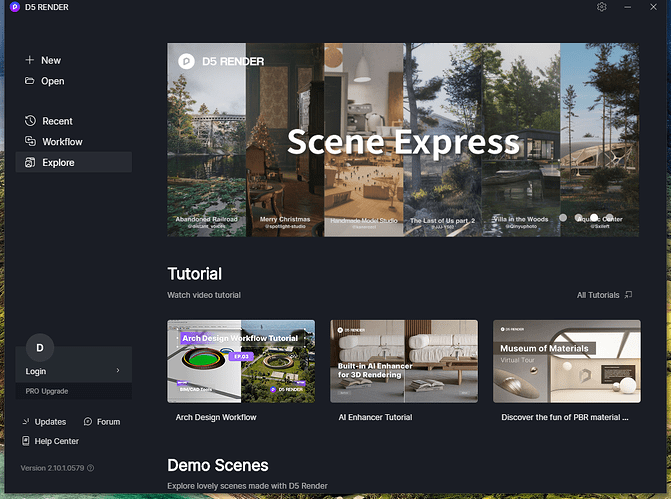Minimize the D5 Render window
671x499 pixels.
(627, 7)
